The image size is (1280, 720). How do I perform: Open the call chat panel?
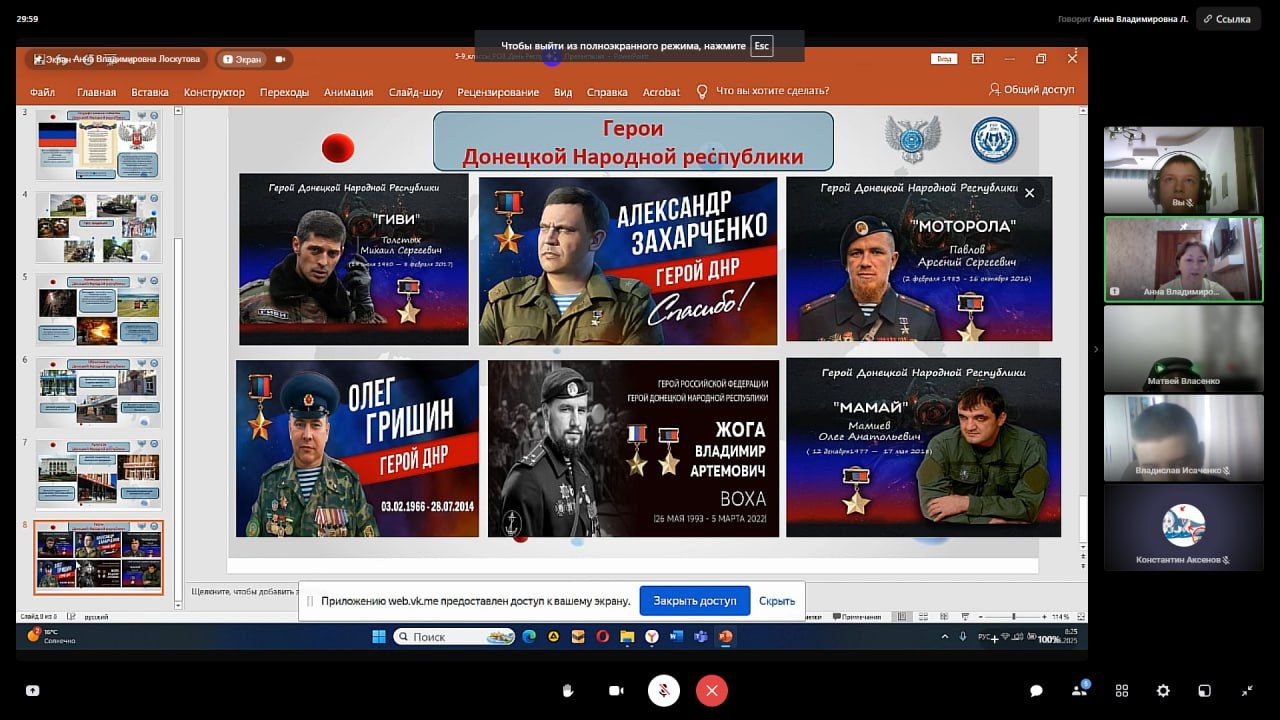[1037, 690]
